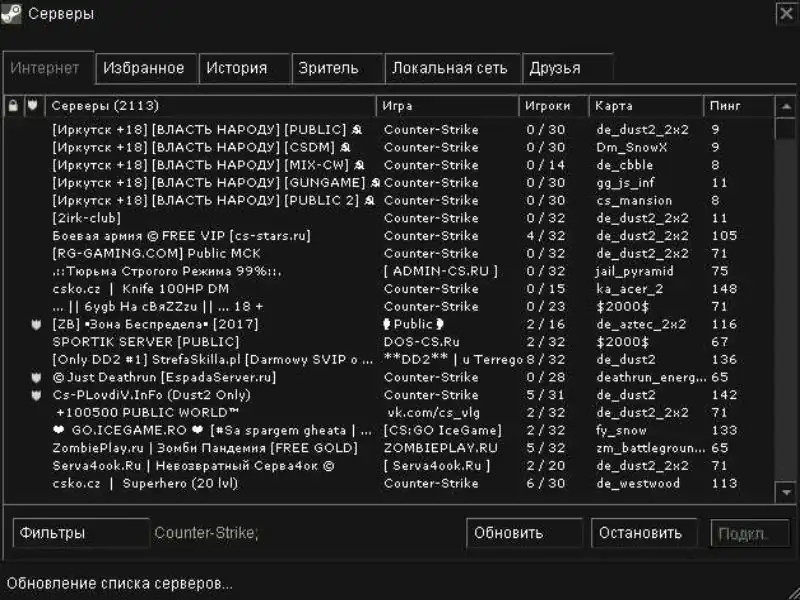The height and width of the screenshot is (600, 800).
Task: Select the [Иркутск +18] [GUNGAME] server
Action: pos(389,183)
